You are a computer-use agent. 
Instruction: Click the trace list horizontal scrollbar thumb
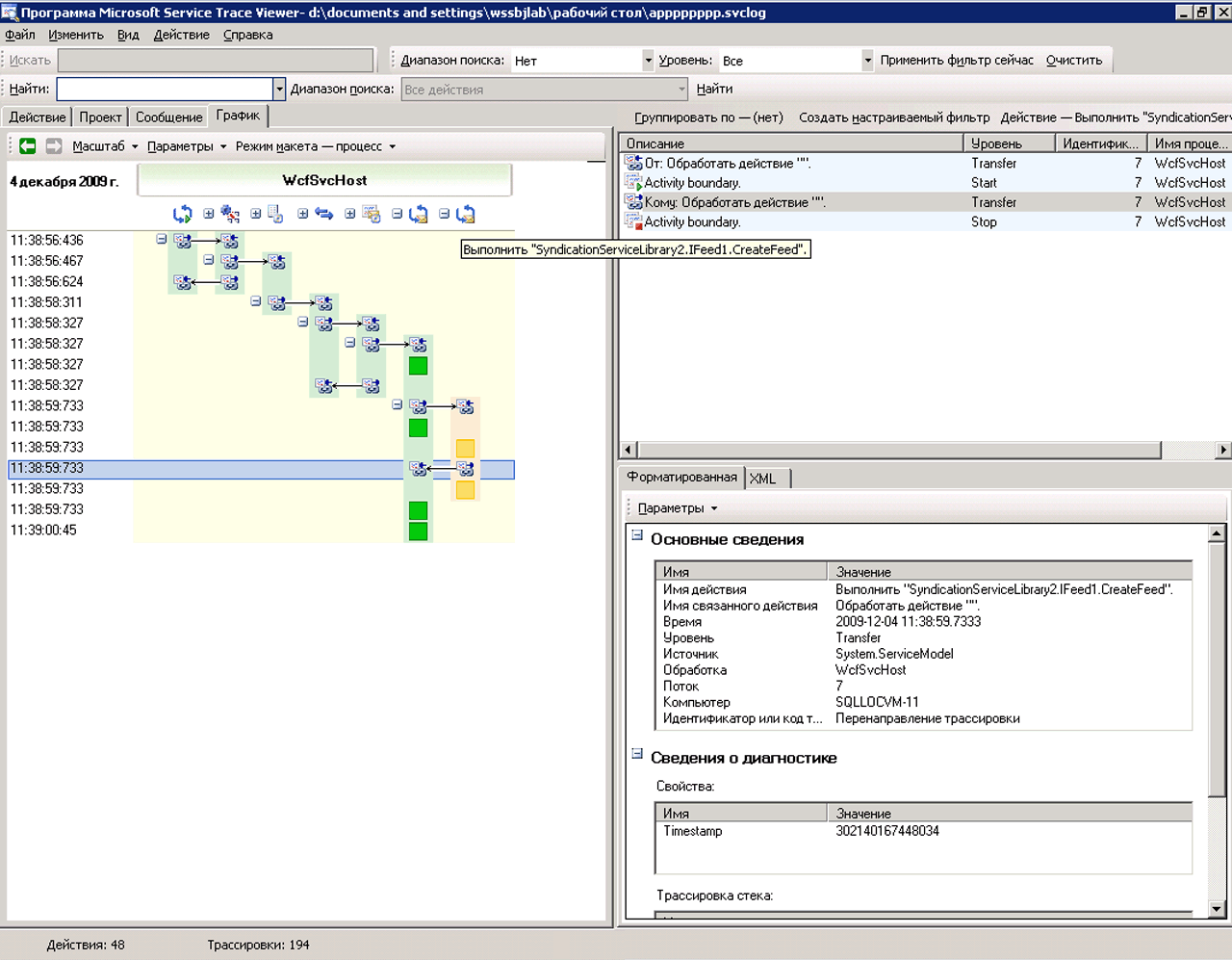tap(899, 450)
